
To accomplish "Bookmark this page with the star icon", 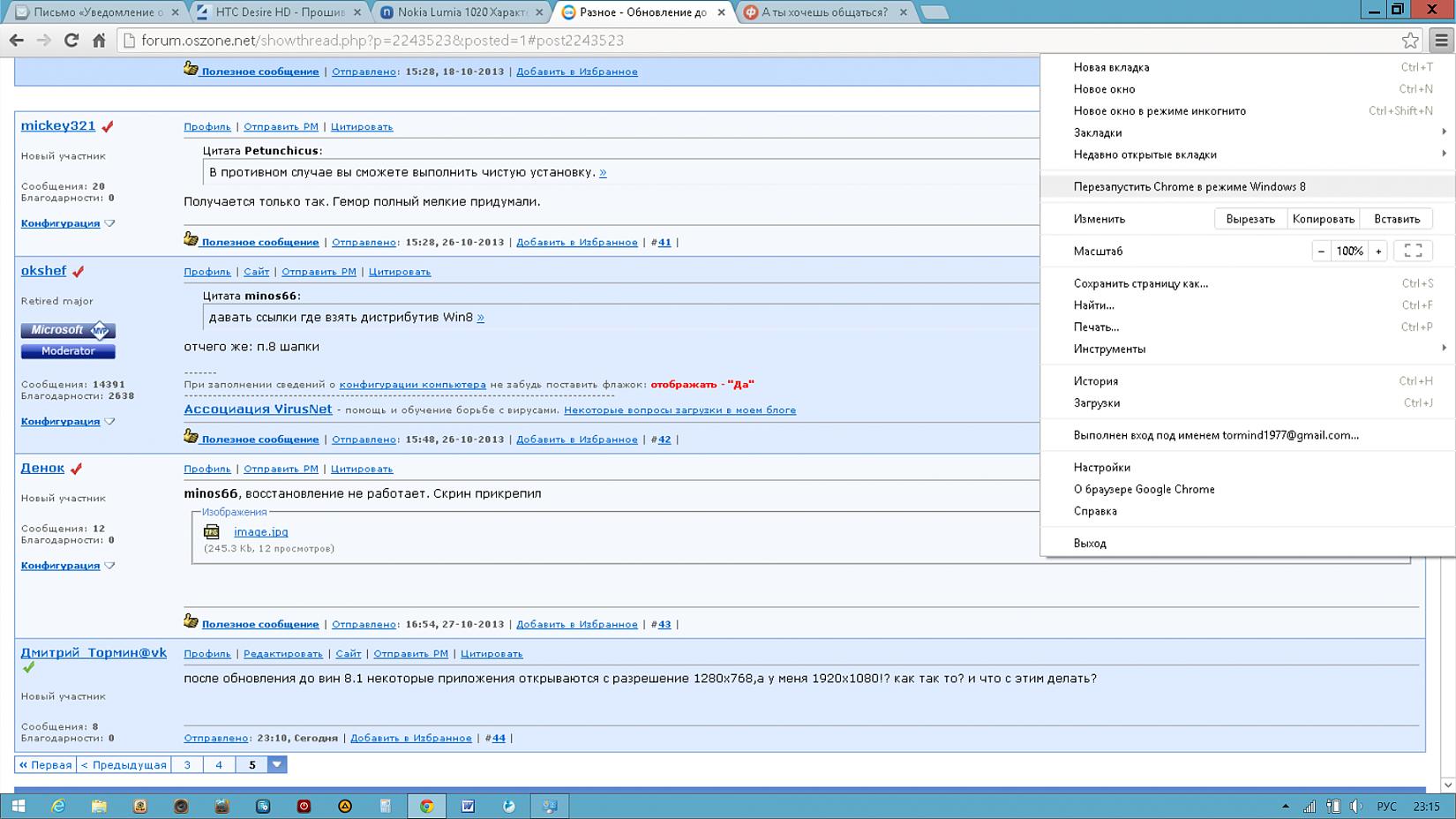I will click(x=1410, y=41).
